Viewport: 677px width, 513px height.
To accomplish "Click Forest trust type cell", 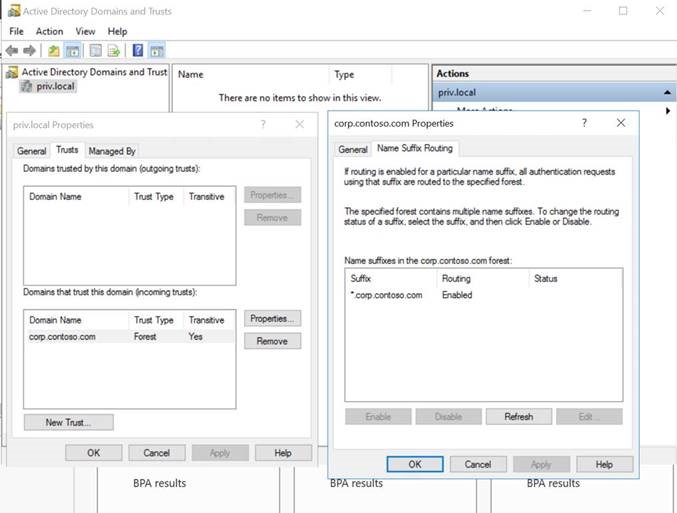I will [x=145, y=336].
